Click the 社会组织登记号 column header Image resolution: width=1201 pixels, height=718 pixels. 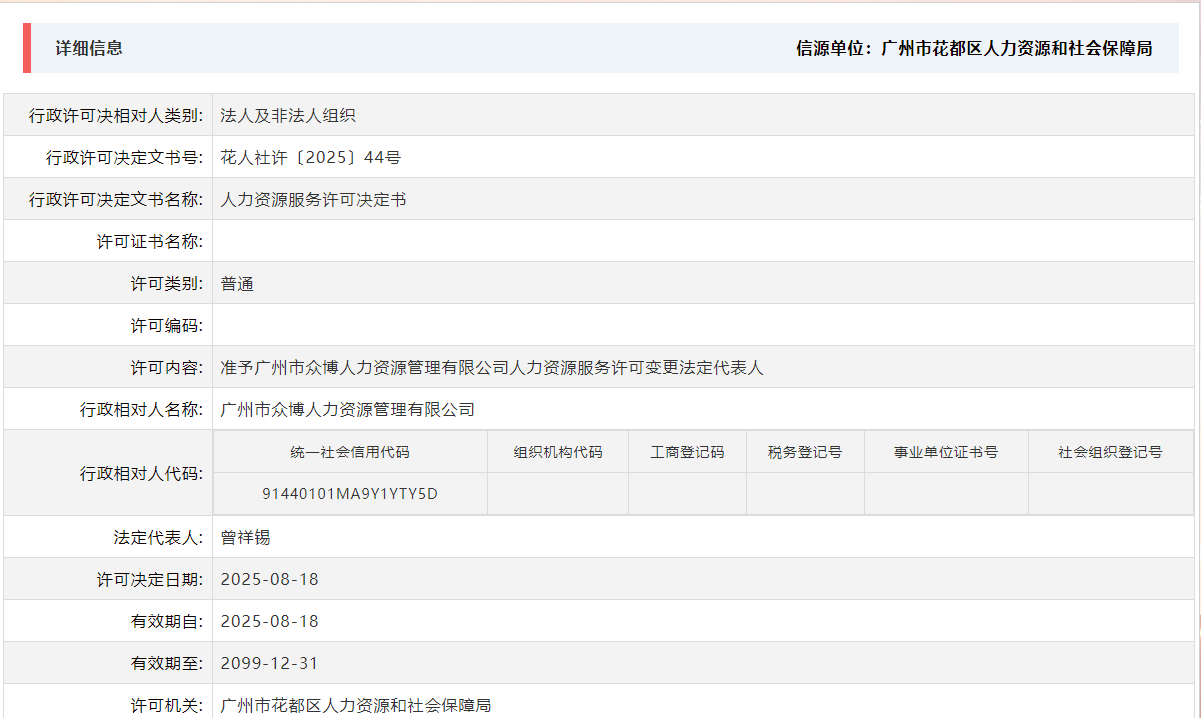pyautogui.click(x=1110, y=451)
